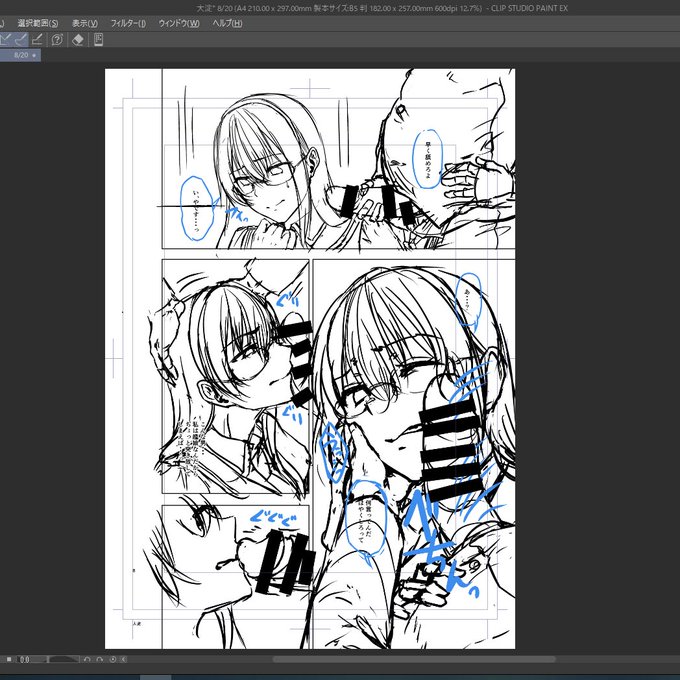The image size is (680, 680).
Task: Close the 8/20 tab via its dot
Action: coord(34,56)
